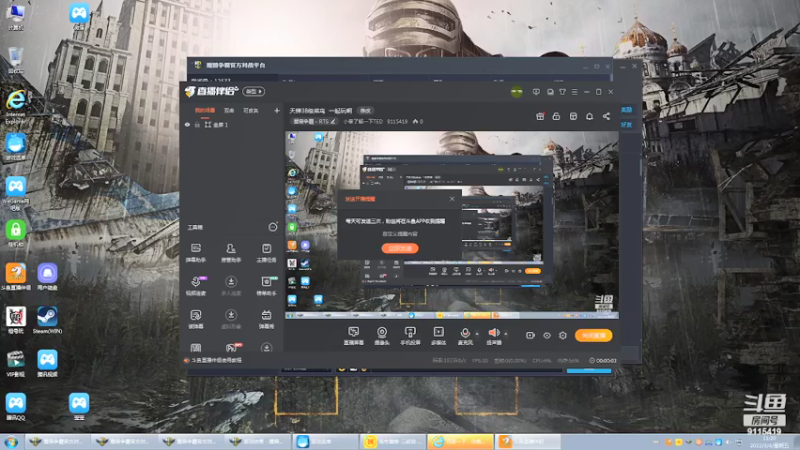Image resolution: width=800 pixels, height=450 pixels.
Task: Toggle the lock on the 全屏1 source
Action: coord(197,125)
